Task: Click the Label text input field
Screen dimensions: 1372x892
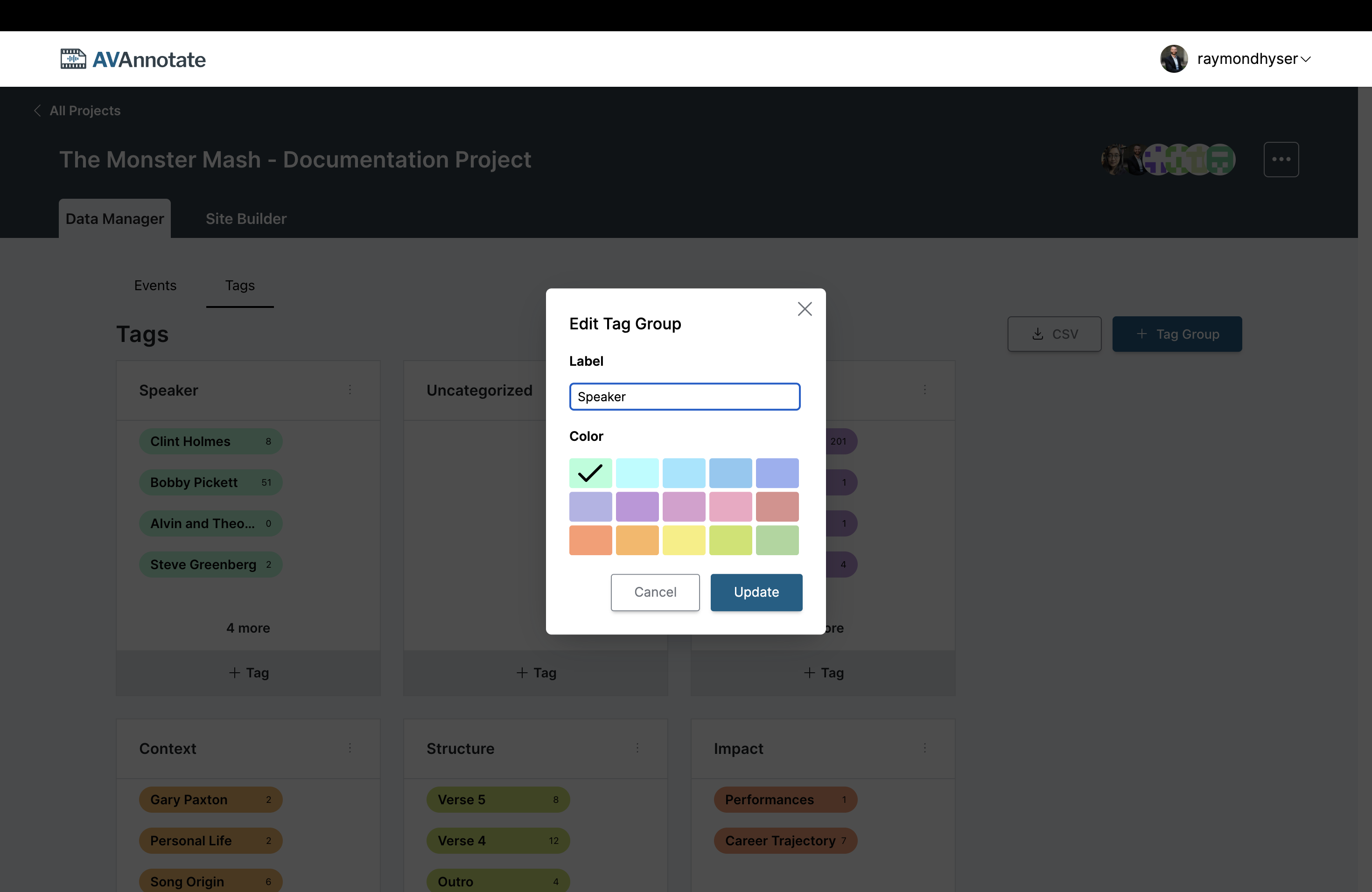Action: pos(684,397)
